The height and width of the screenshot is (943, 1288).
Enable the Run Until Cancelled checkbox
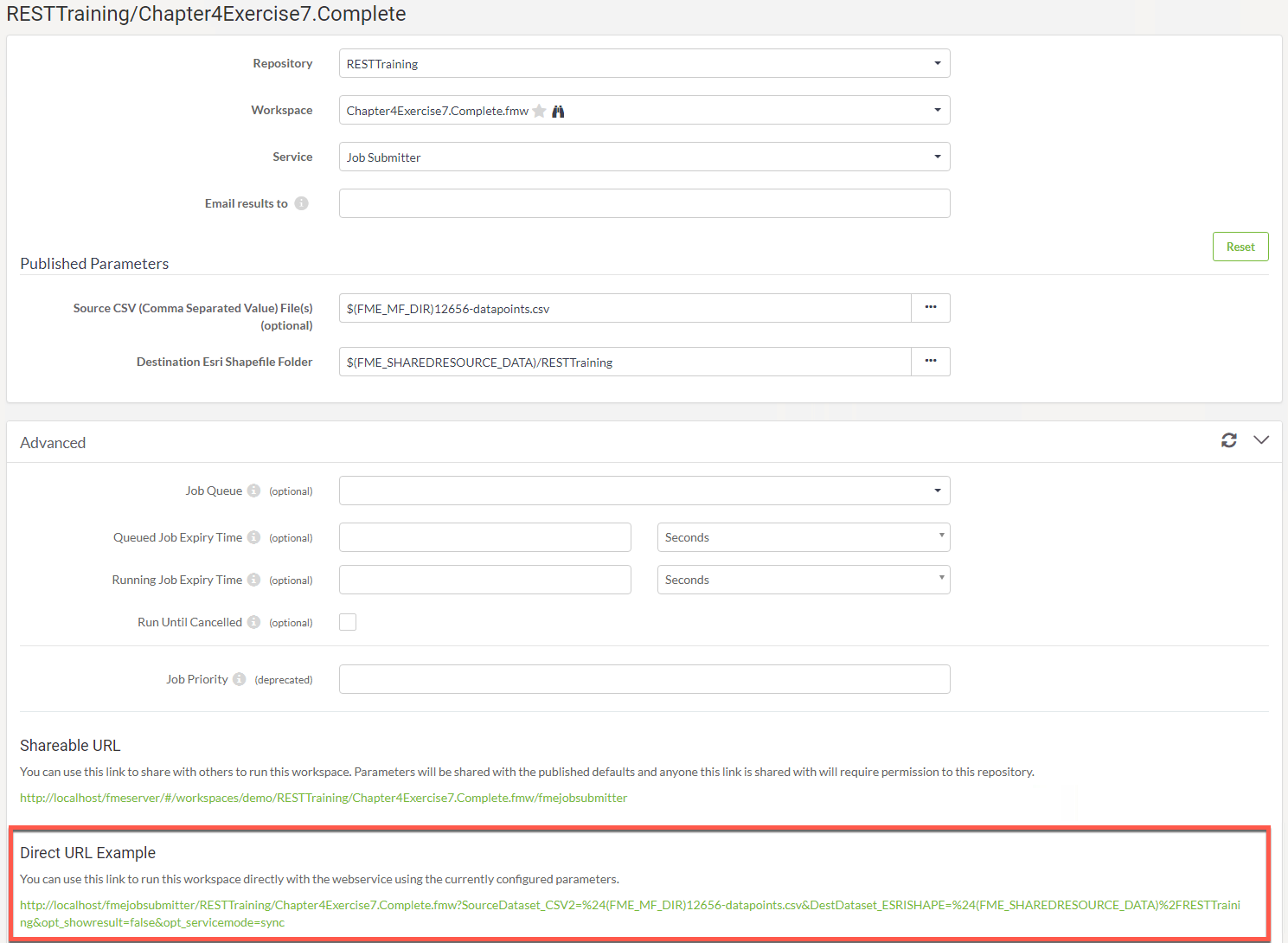pyautogui.click(x=348, y=622)
